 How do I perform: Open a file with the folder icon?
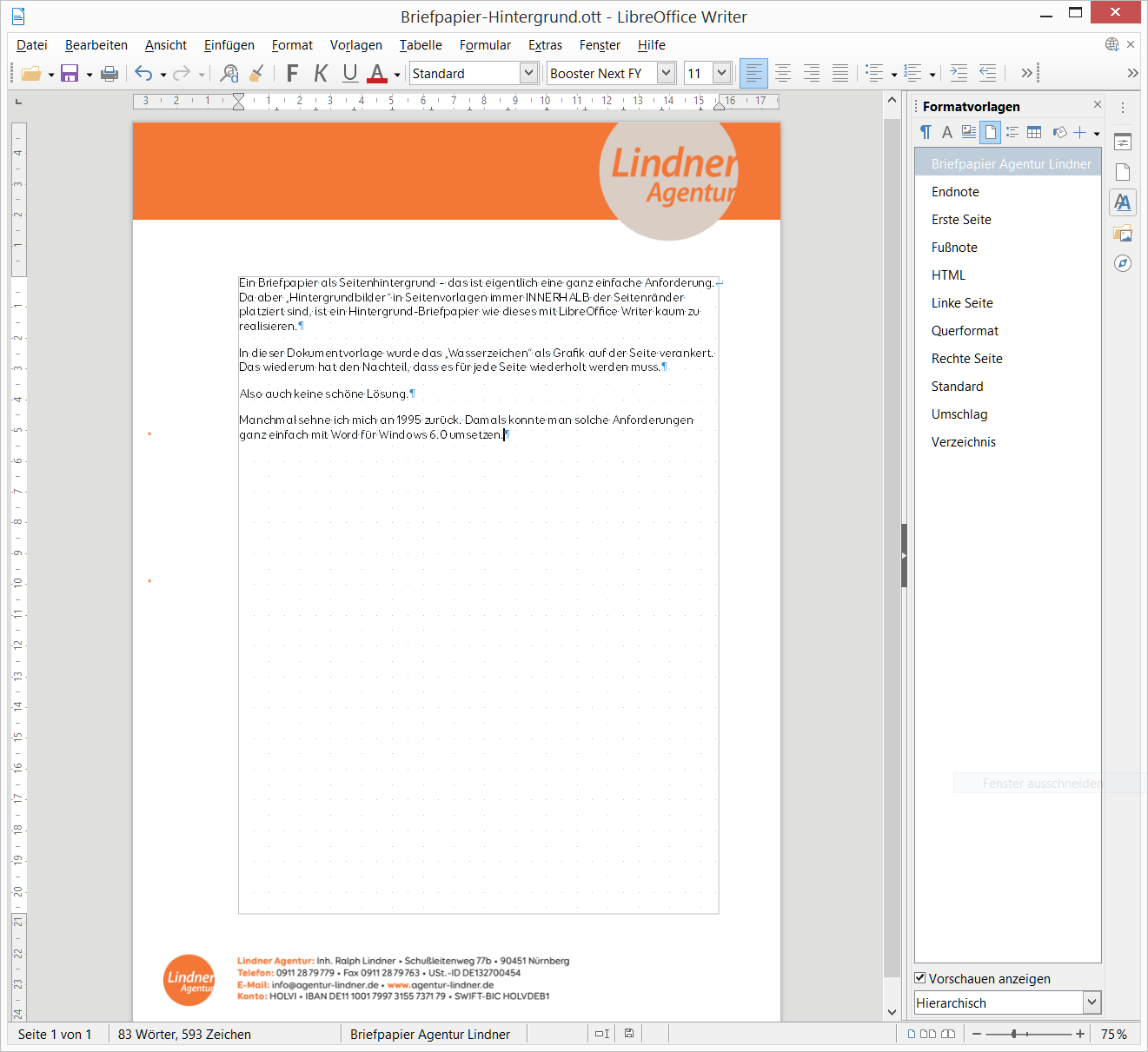coord(31,74)
